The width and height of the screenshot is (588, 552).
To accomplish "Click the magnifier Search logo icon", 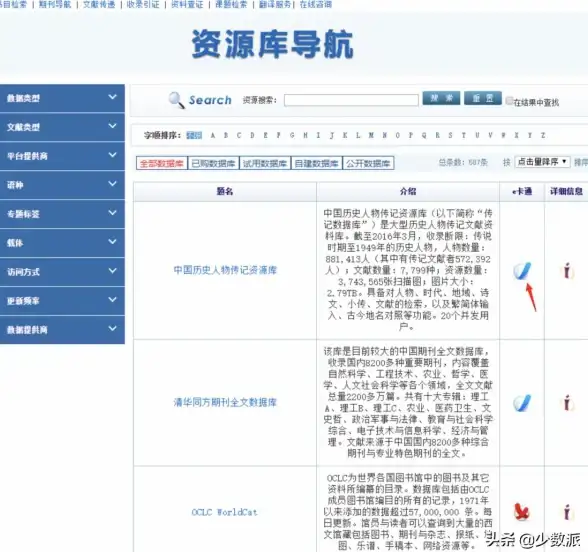I will tap(176, 100).
